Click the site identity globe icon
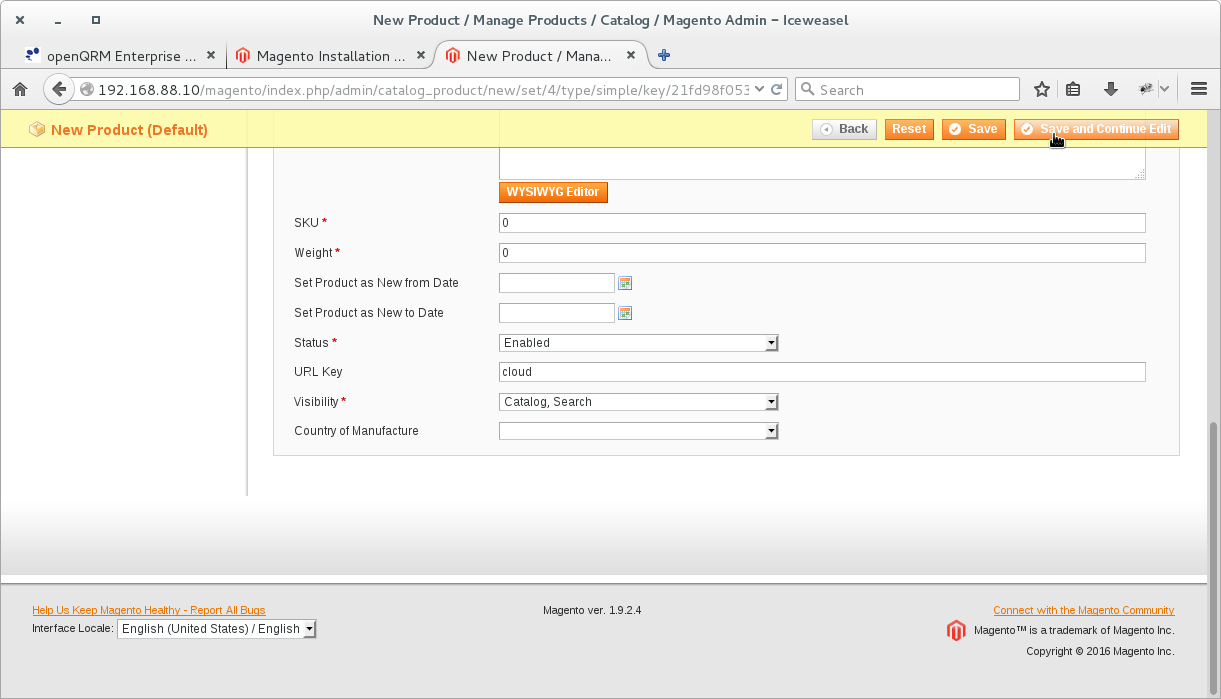 coord(87,89)
